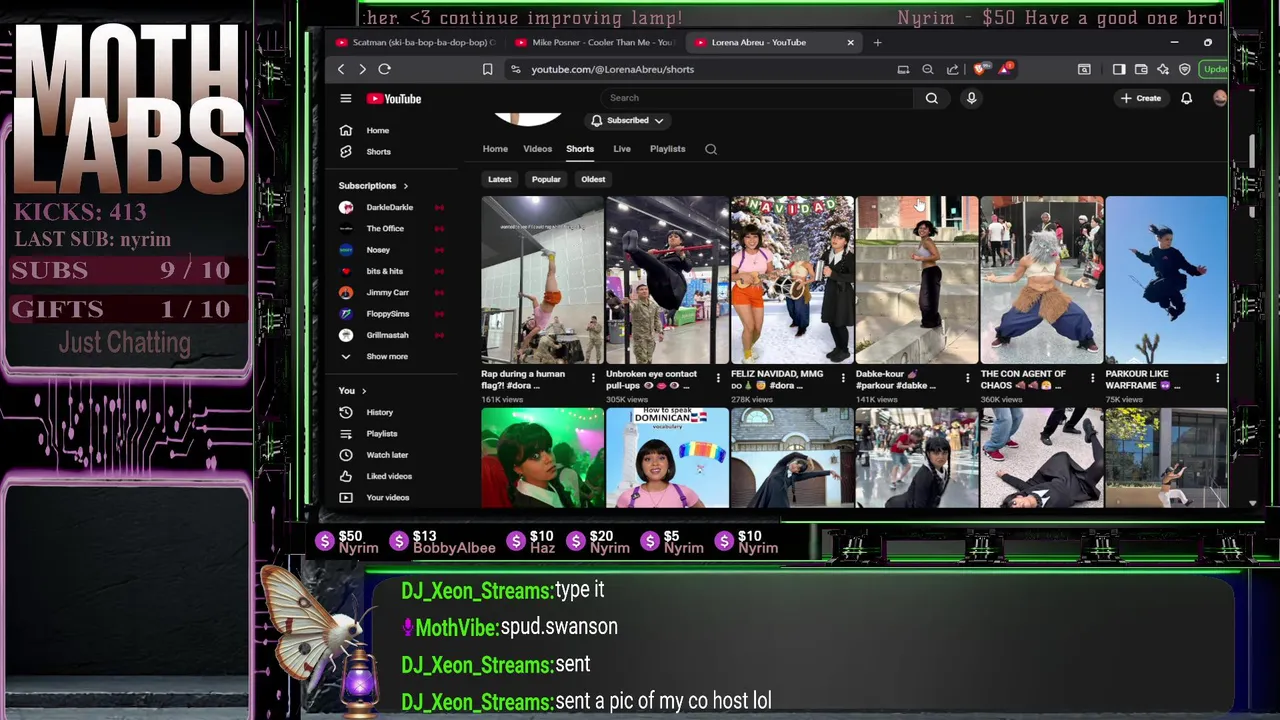Open Grillmastah subscription channel

pyautogui.click(x=388, y=335)
